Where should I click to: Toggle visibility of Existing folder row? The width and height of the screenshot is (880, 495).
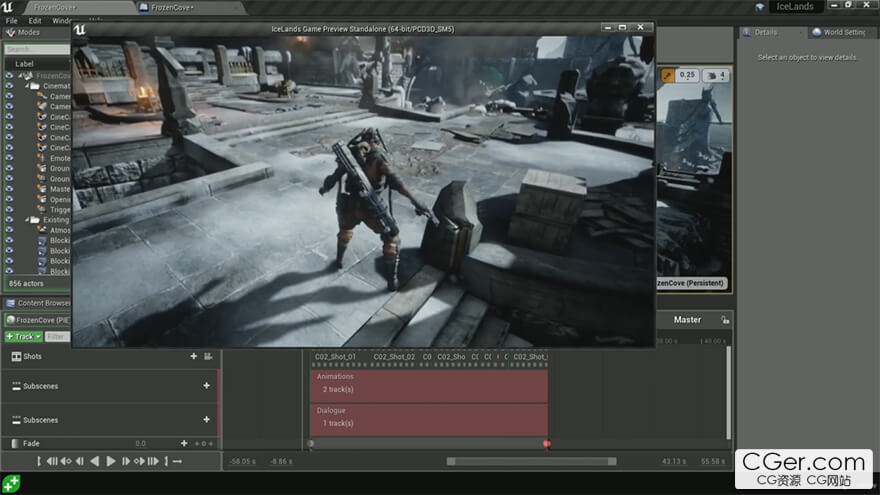(10, 219)
